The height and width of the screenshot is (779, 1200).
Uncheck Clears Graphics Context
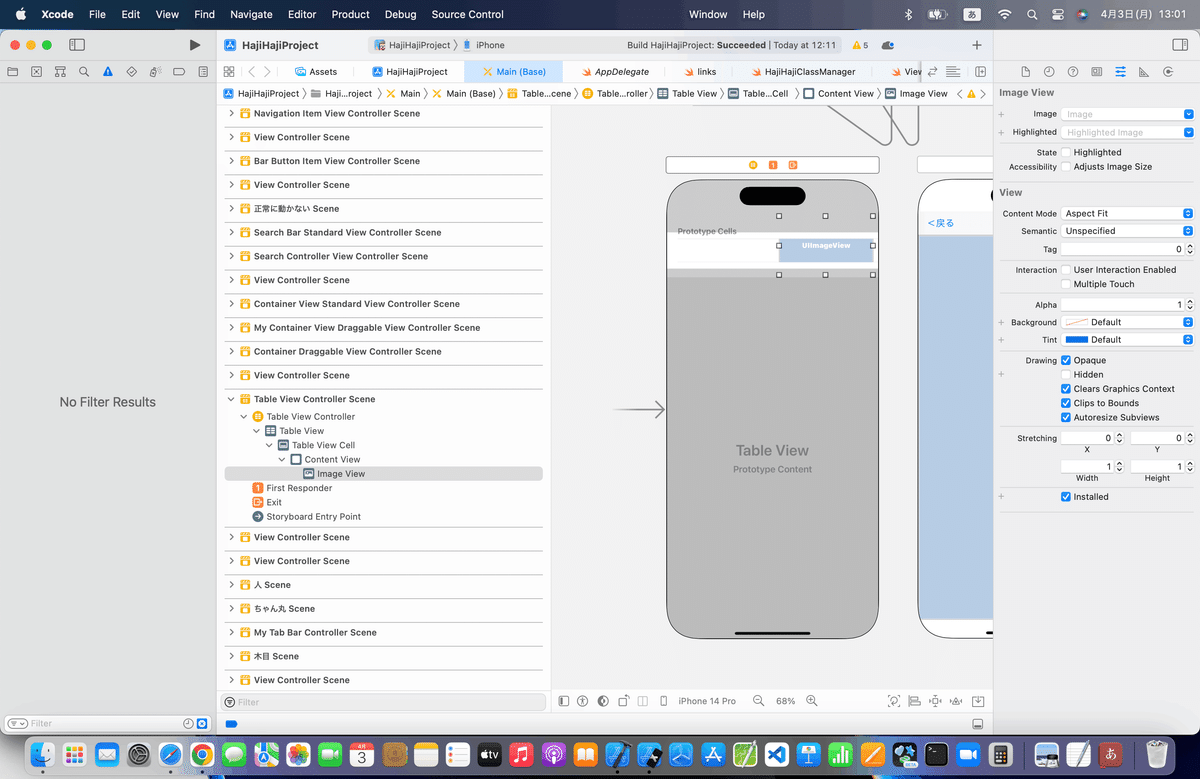point(1066,389)
